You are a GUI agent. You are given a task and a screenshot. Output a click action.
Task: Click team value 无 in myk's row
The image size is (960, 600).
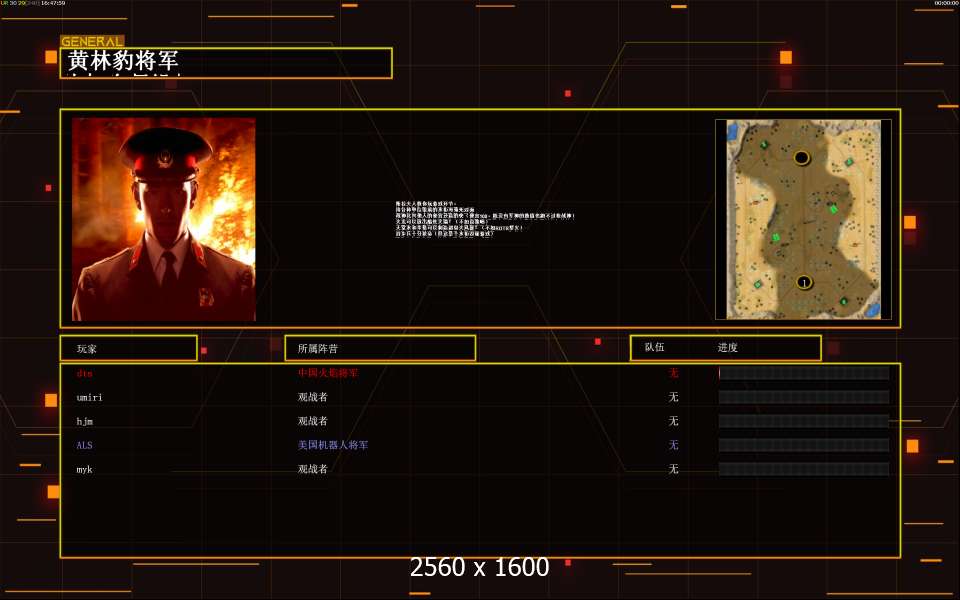pos(673,469)
